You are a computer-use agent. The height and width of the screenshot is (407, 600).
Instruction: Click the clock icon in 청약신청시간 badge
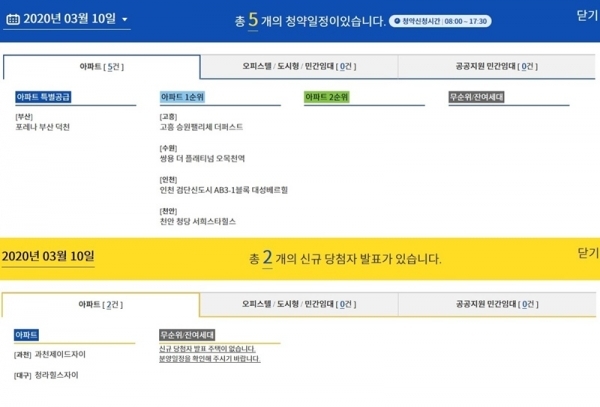[x=397, y=21]
